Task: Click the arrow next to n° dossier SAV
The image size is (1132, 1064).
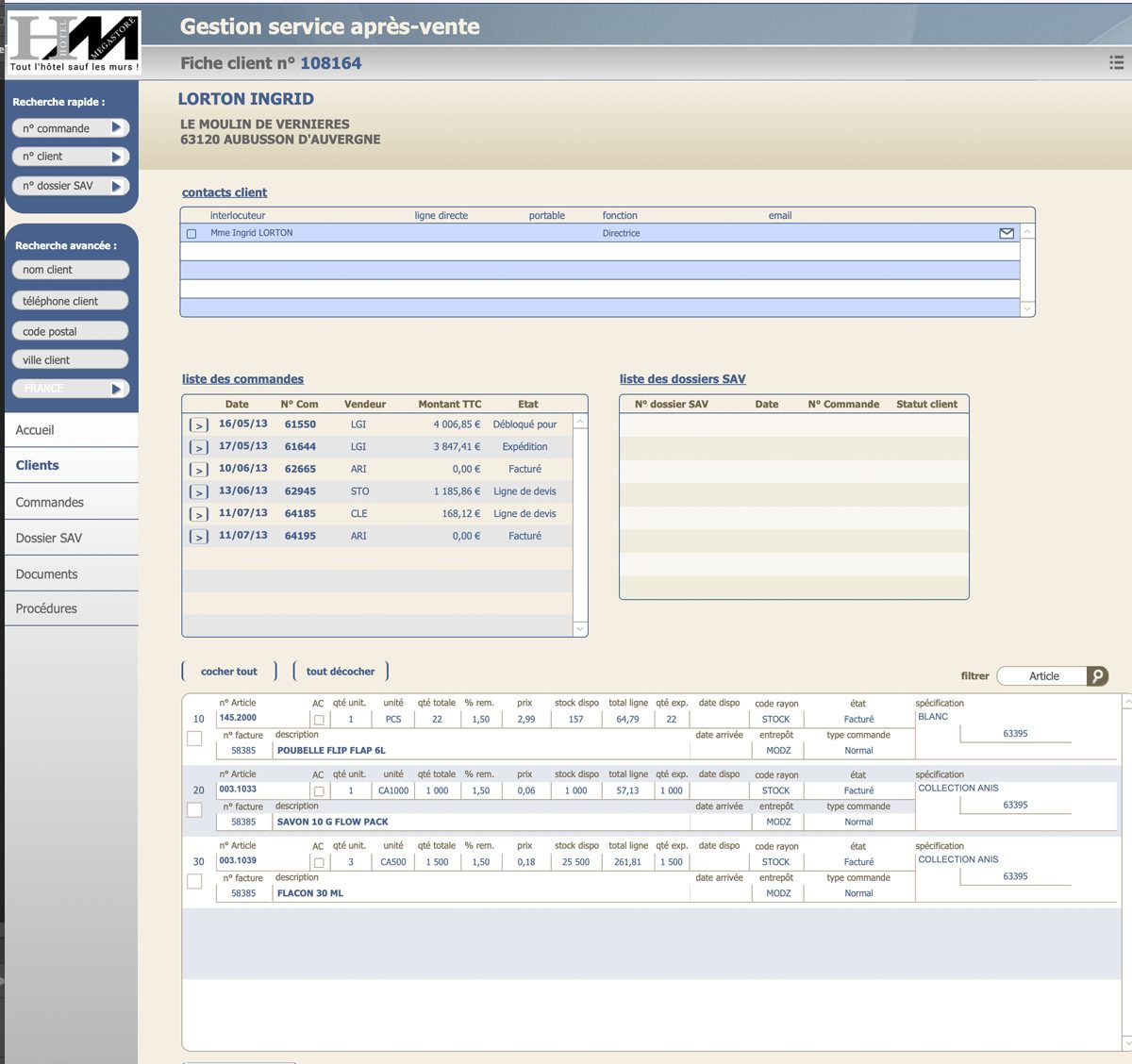Action: (117, 186)
